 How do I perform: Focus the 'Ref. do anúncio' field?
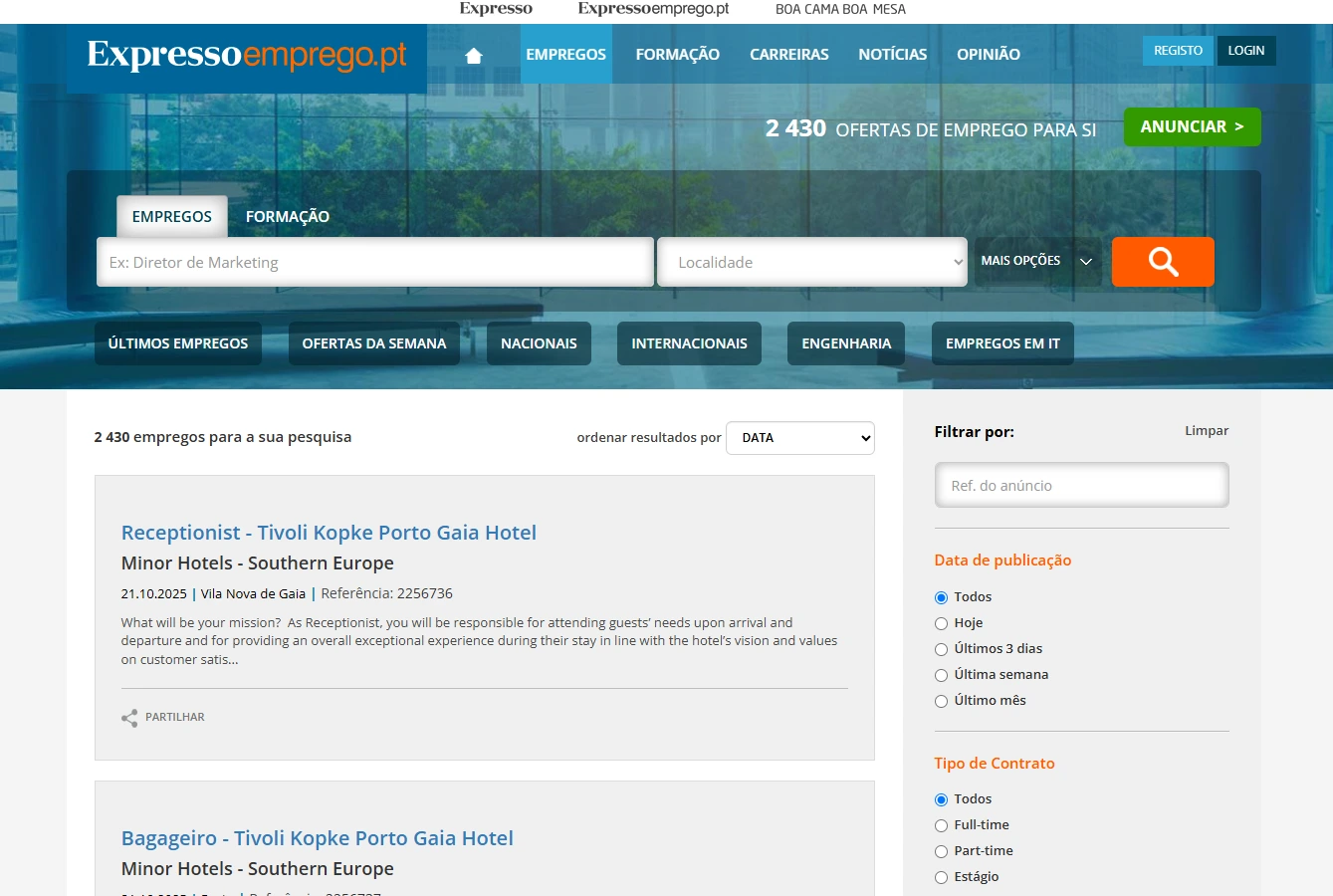(1082, 486)
